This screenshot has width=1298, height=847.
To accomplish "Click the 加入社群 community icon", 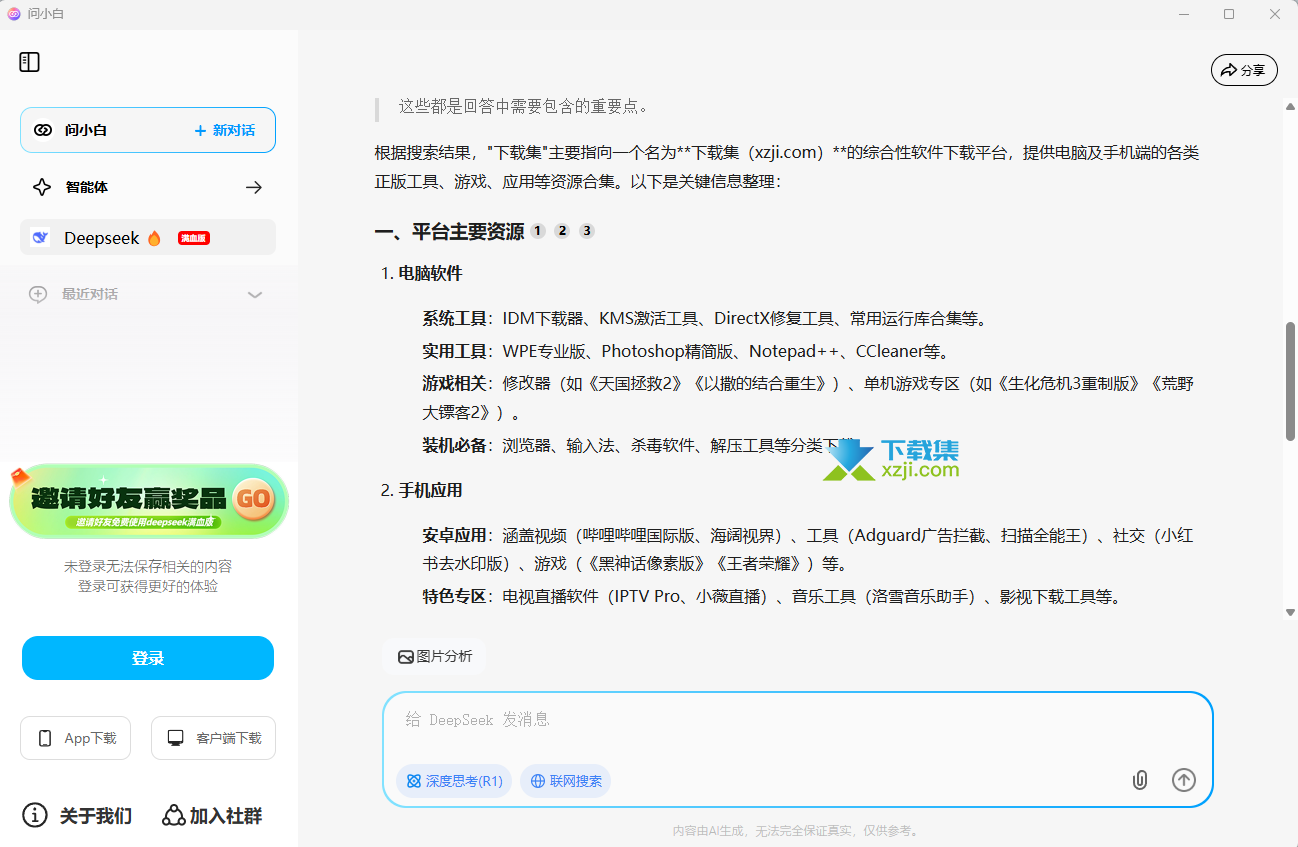I will point(174,816).
